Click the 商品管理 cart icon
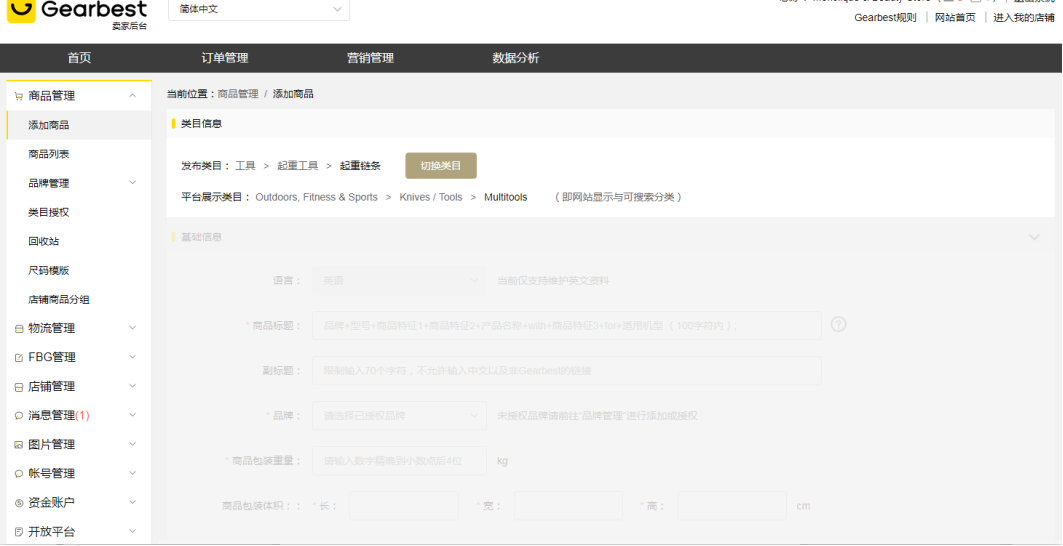1063x546 pixels. click(18, 96)
